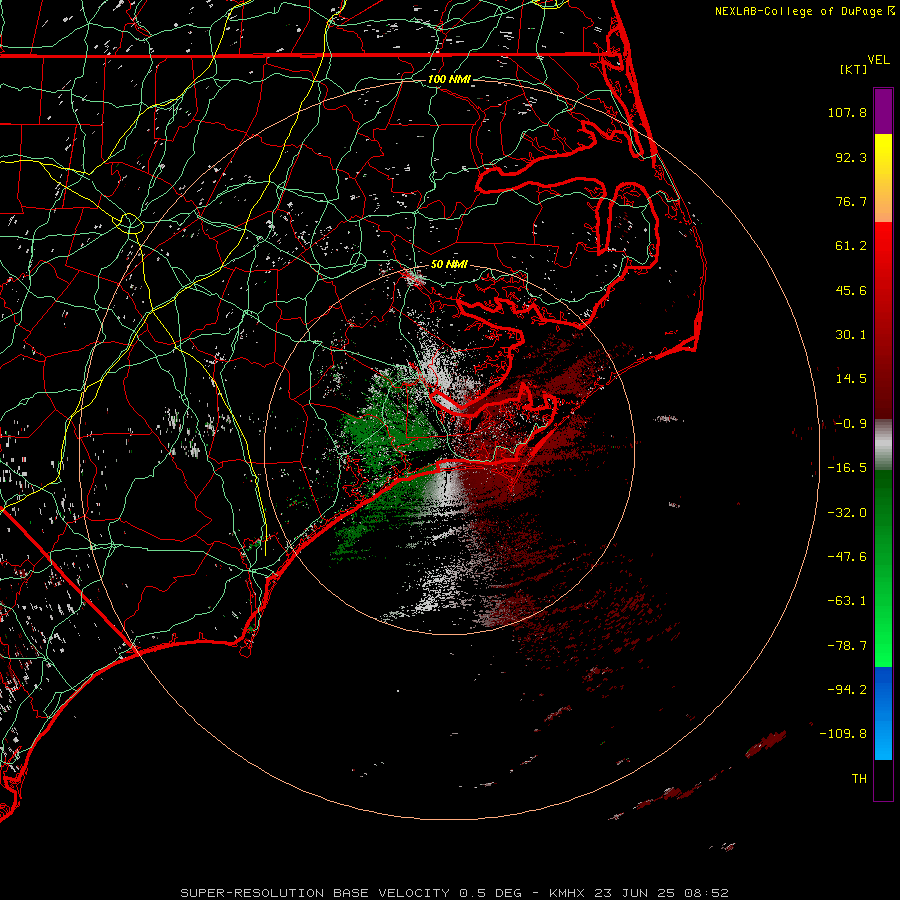Screen dimensions: 900x900
Task: Pick the blue segment of the color bar
Action: click(x=883, y=713)
